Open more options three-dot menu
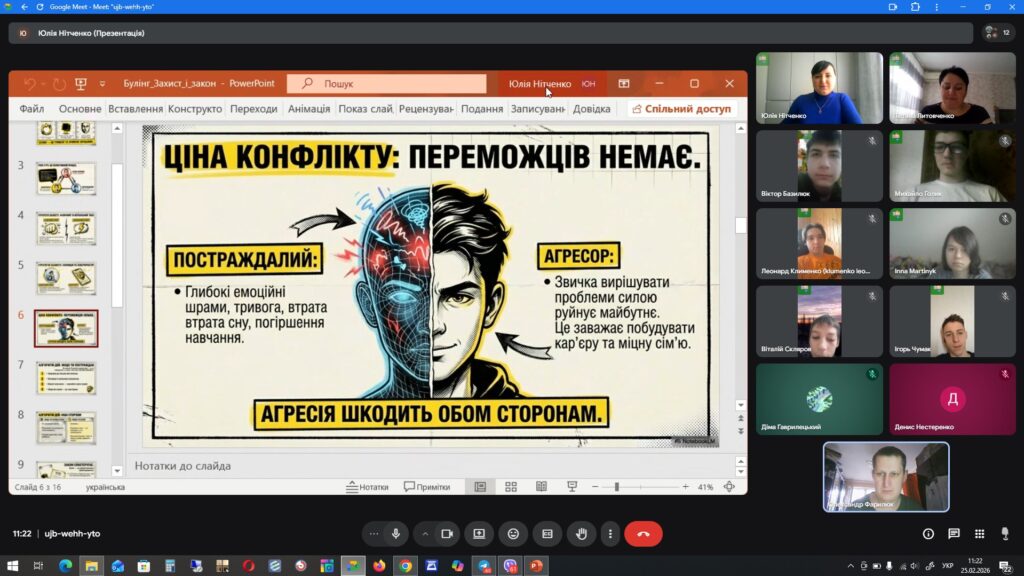The height and width of the screenshot is (576, 1024). 610,534
